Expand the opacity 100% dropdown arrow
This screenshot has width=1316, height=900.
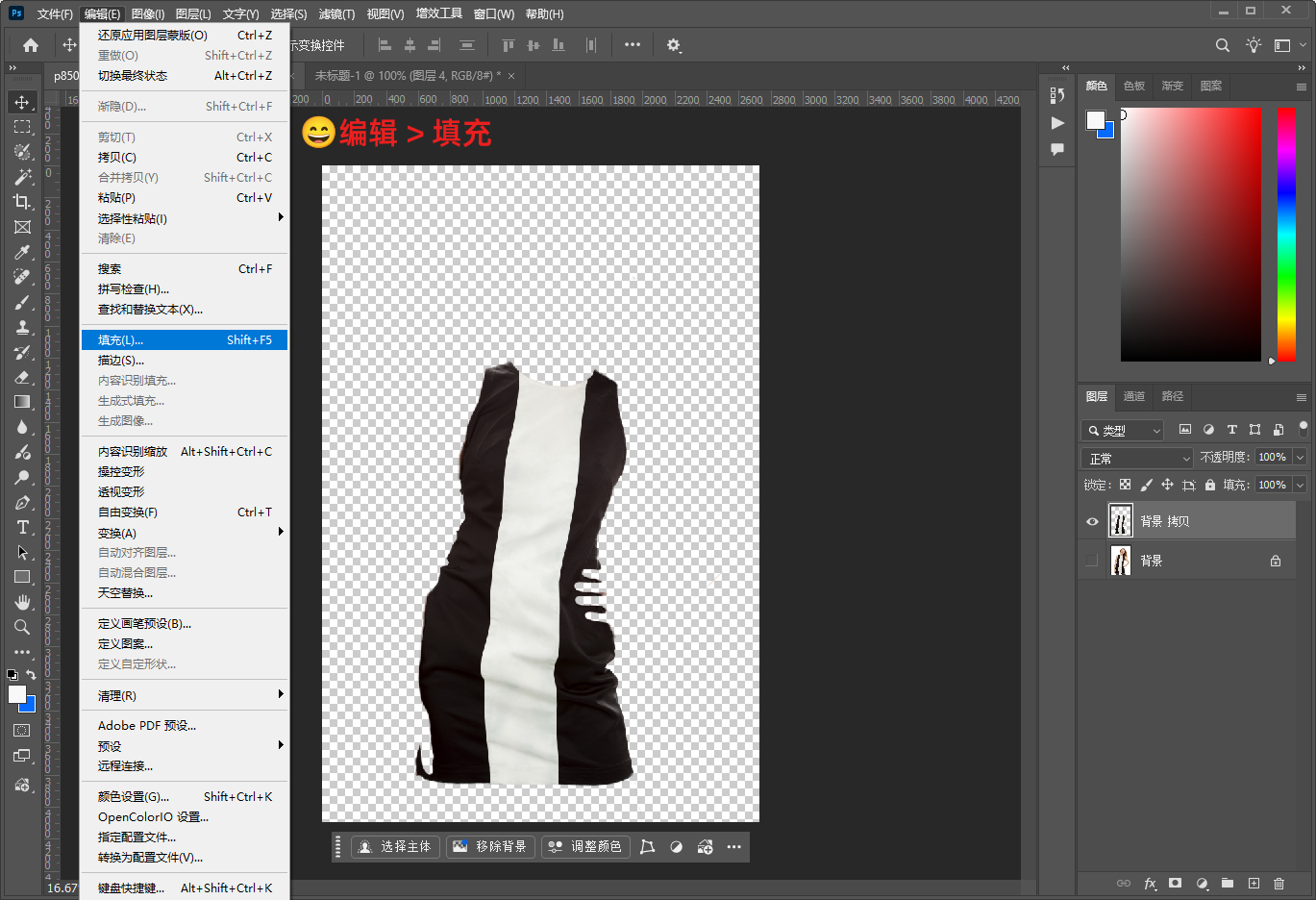click(1300, 458)
